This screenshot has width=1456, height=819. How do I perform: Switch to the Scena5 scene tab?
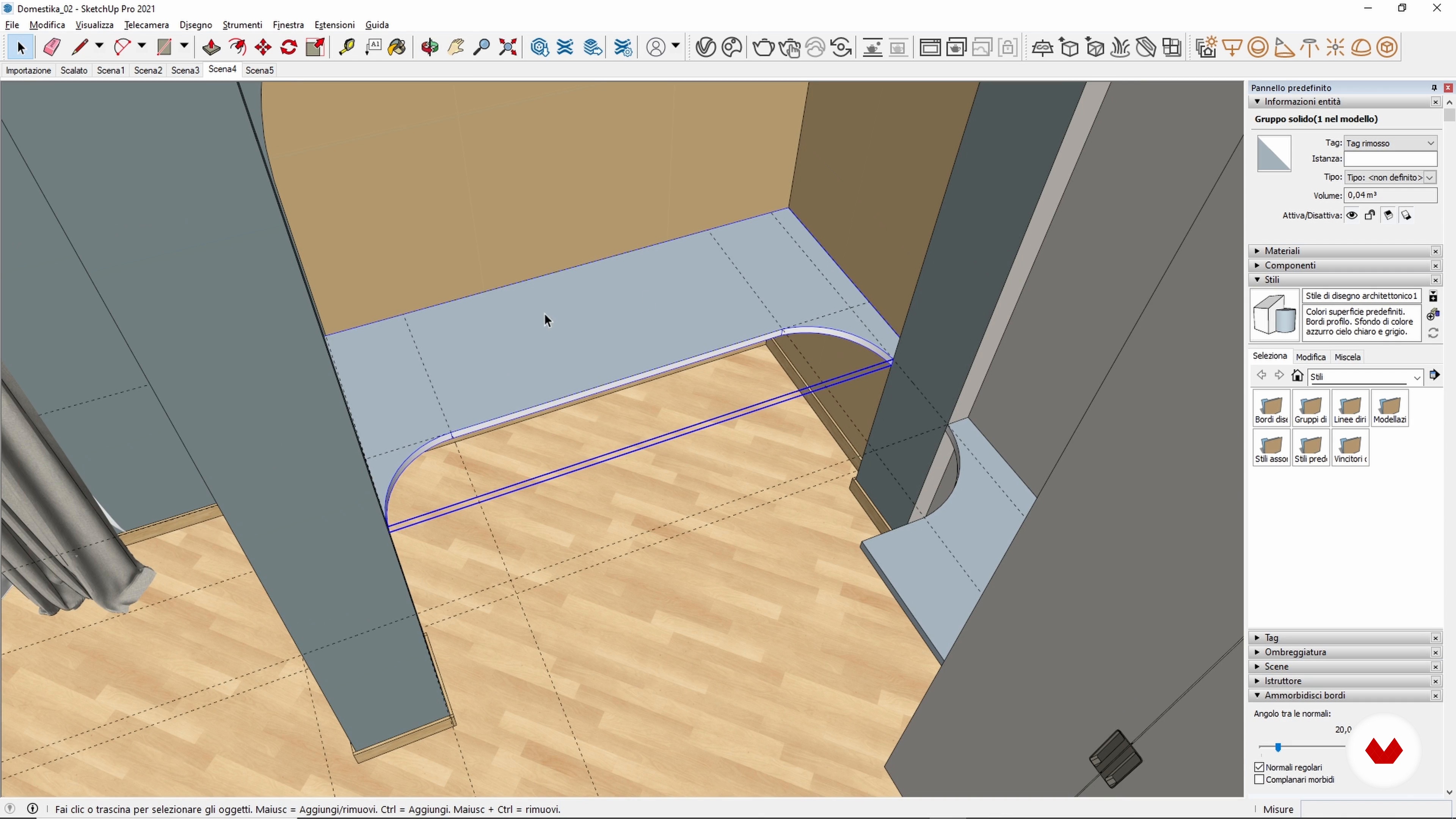259,70
